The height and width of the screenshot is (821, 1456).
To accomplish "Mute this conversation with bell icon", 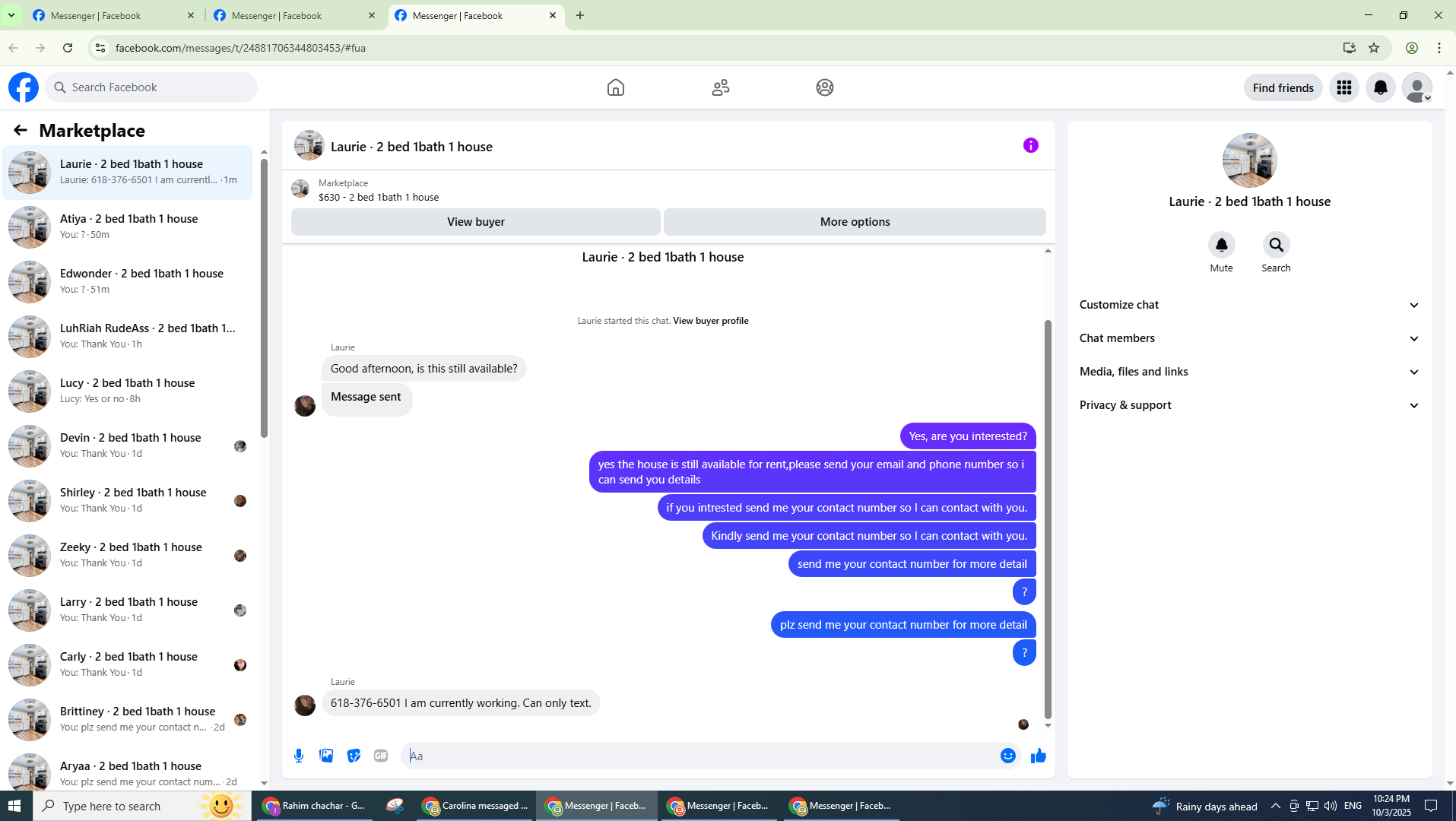I will coord(1222,245).
